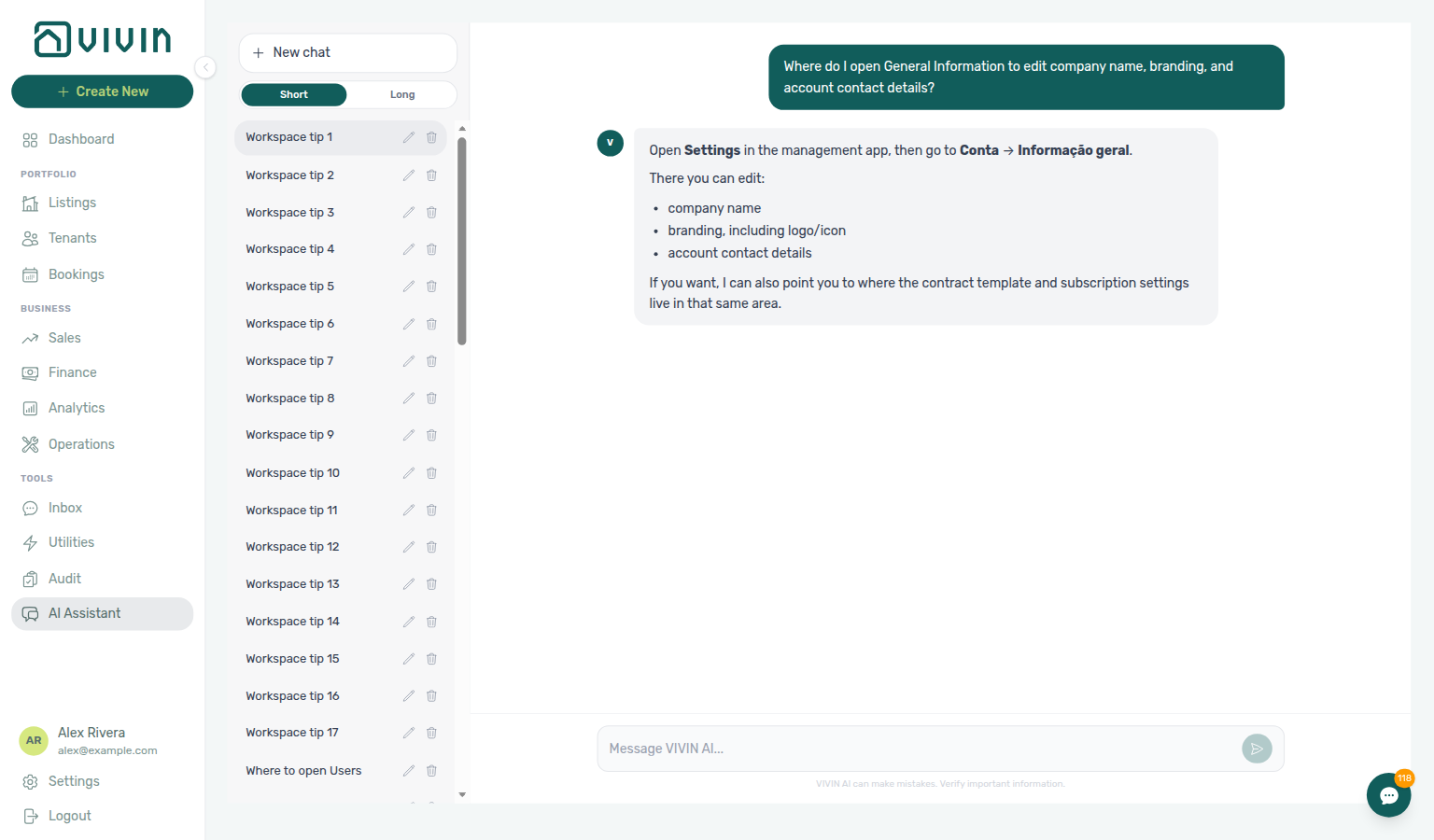Delete Workspace tip 1 chat

pos(431,137)
